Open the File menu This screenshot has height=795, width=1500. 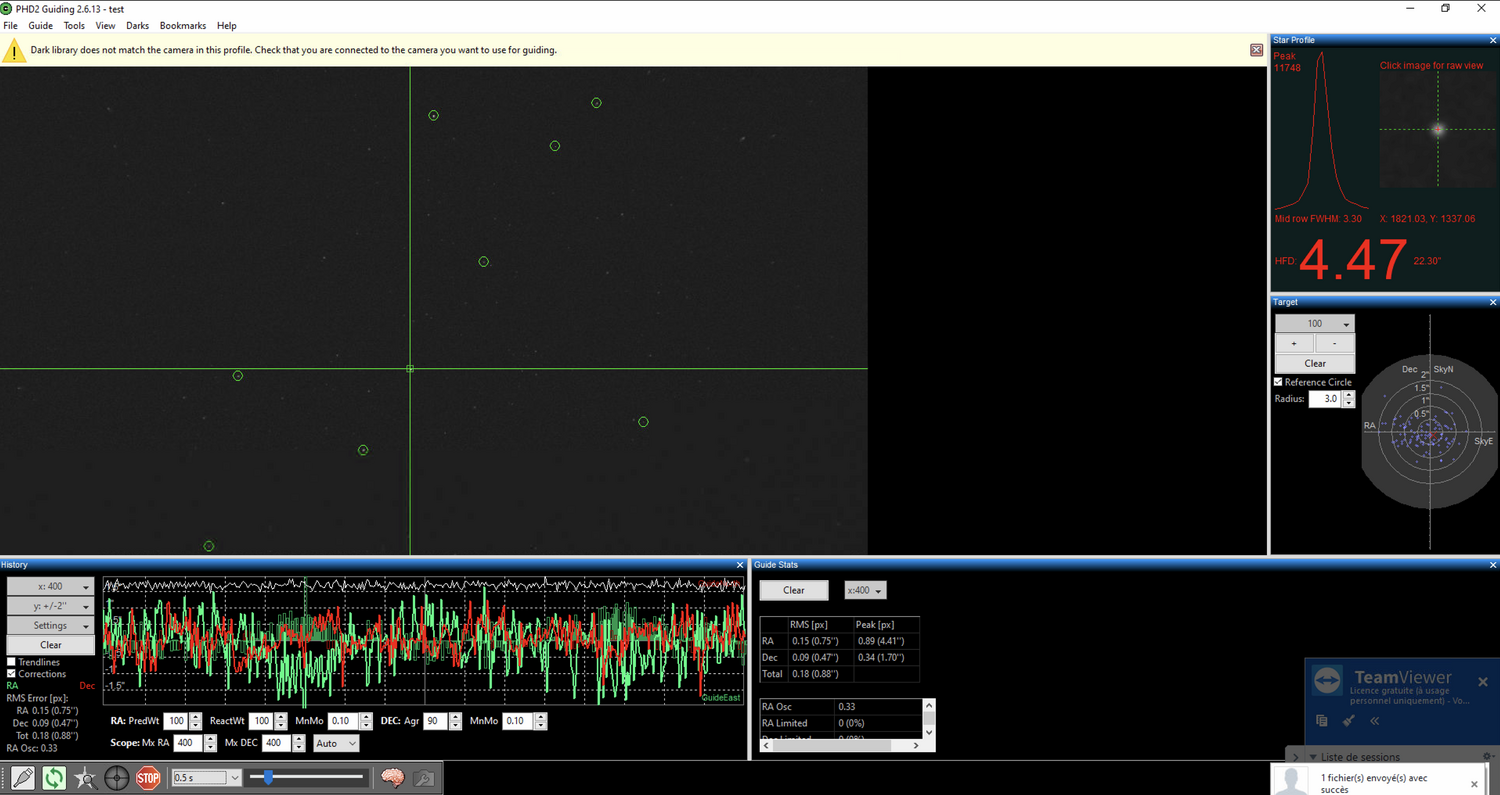coord(10,25)
